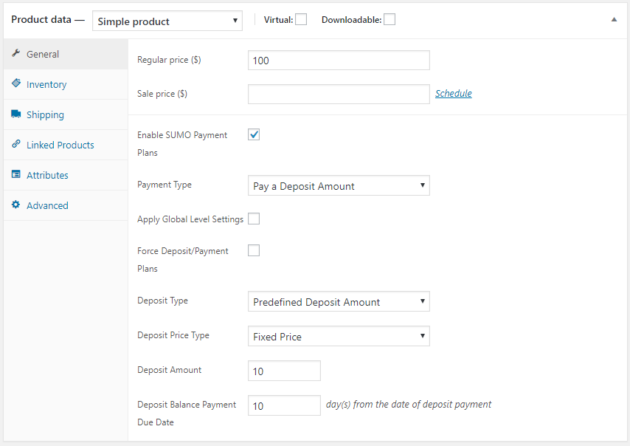630x446 pixels.
Task: Click the Shipping truck icon
Action: (x=16, y=114)
